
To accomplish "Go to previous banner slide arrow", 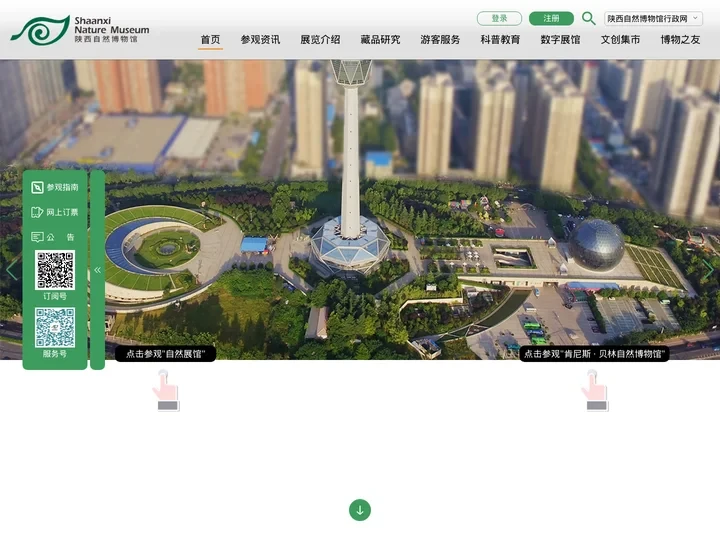I will (12, 270).
